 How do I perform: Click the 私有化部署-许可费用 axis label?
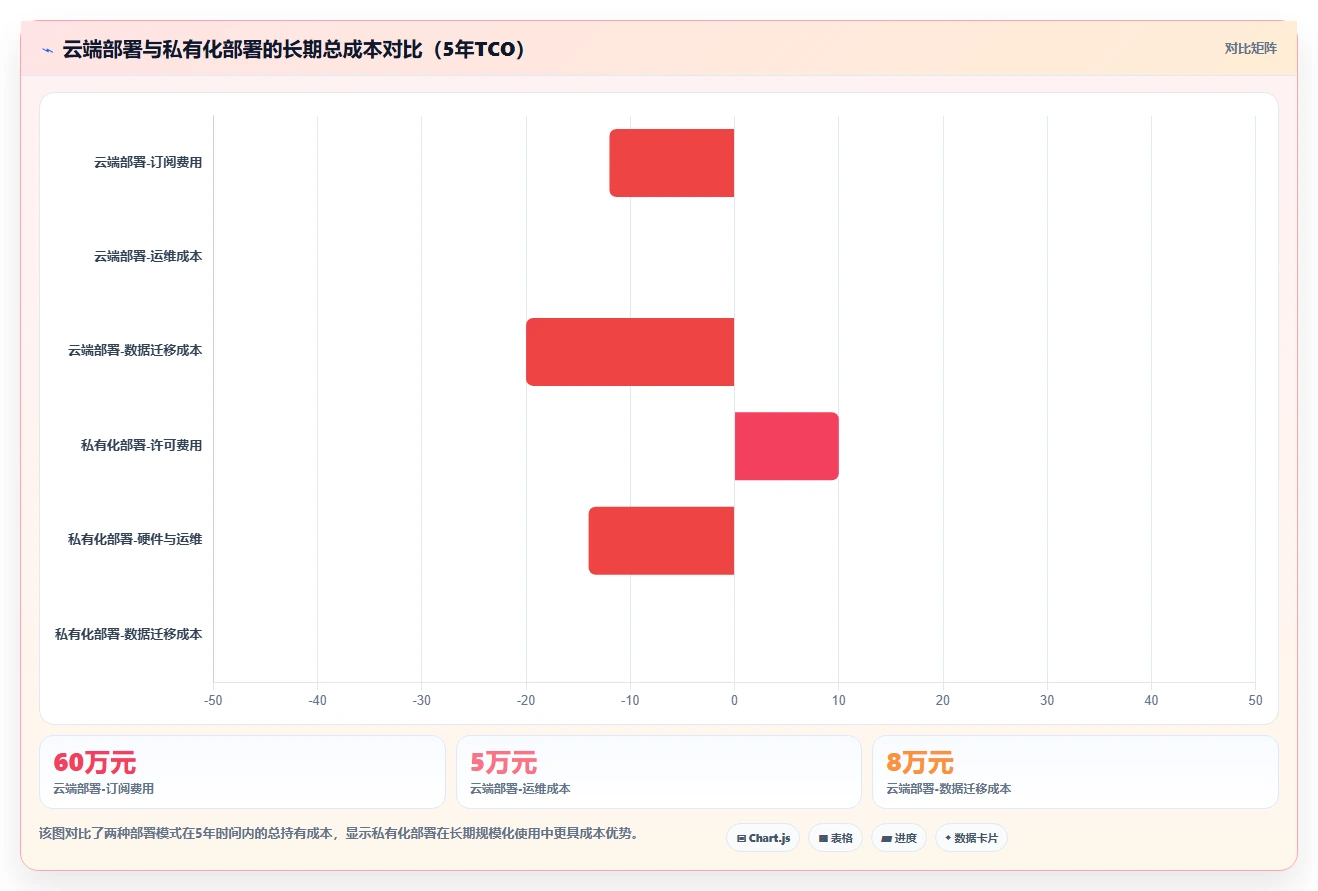click(142, 445)
